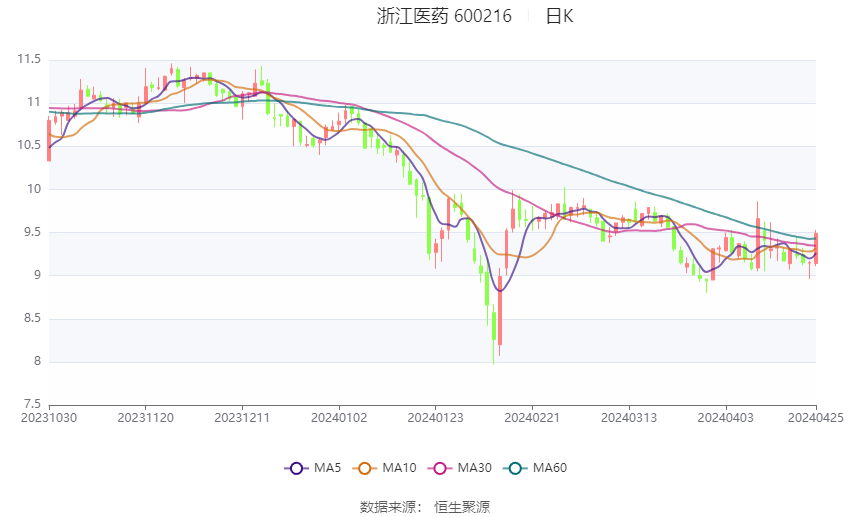The height and width of the screenshot is (517, 850).
Task: Click the 10 price axis label
Action: (x=34, y=189)
